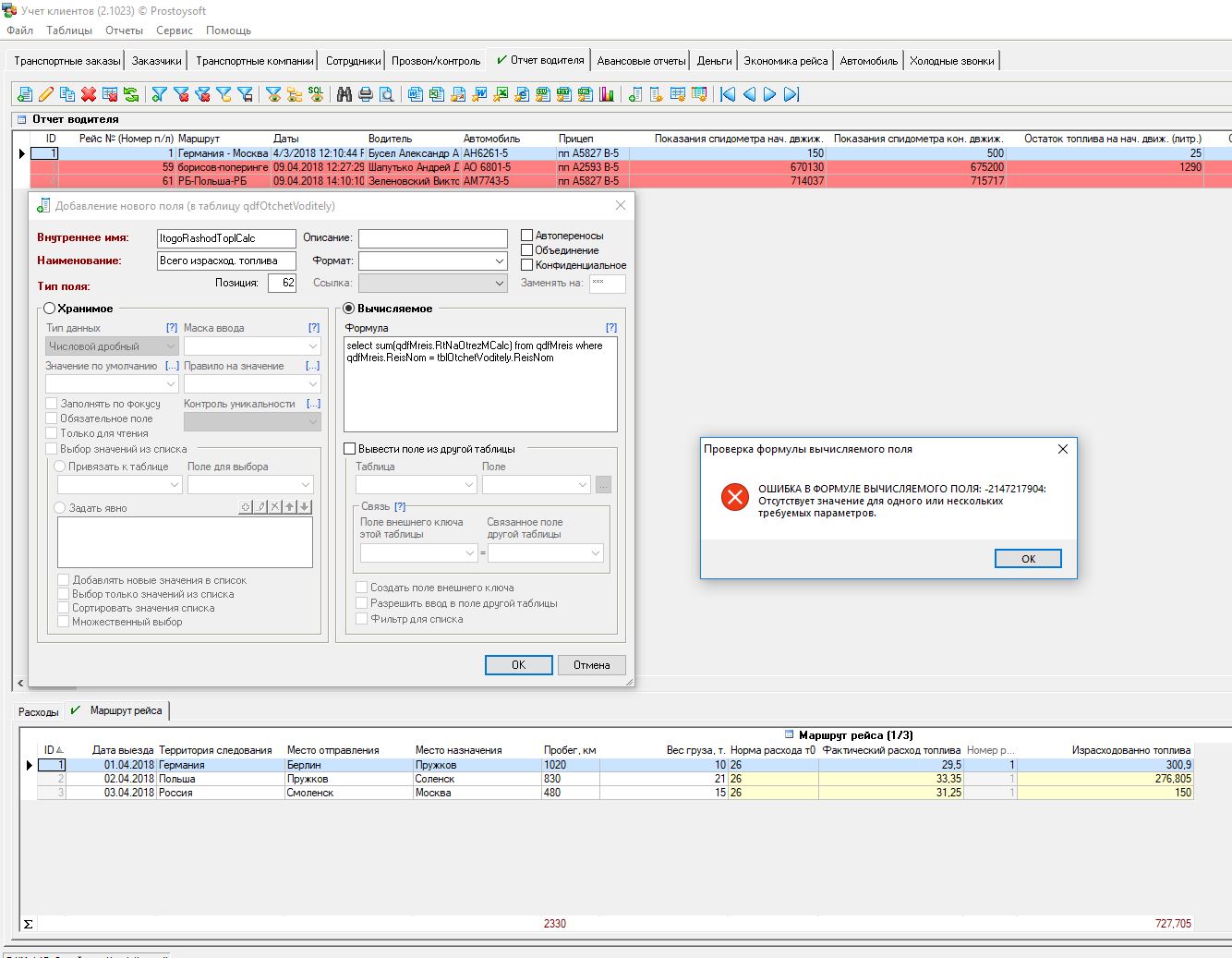The image size is (1232, 958).
Task: Open Формула help [?] link
Action: pyautogui.click(x=611, y=328)
